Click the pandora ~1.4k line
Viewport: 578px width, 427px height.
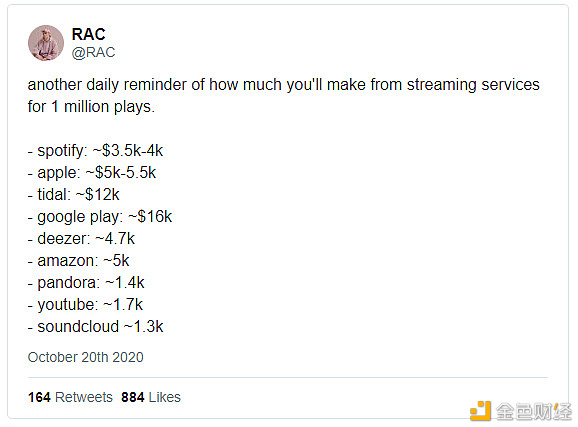86,283
